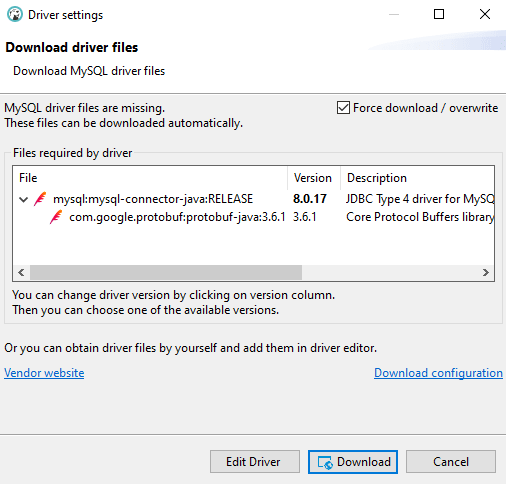Click the Cancel button
Viewport: 506px width, 484px height.
(x=451, y=462)
